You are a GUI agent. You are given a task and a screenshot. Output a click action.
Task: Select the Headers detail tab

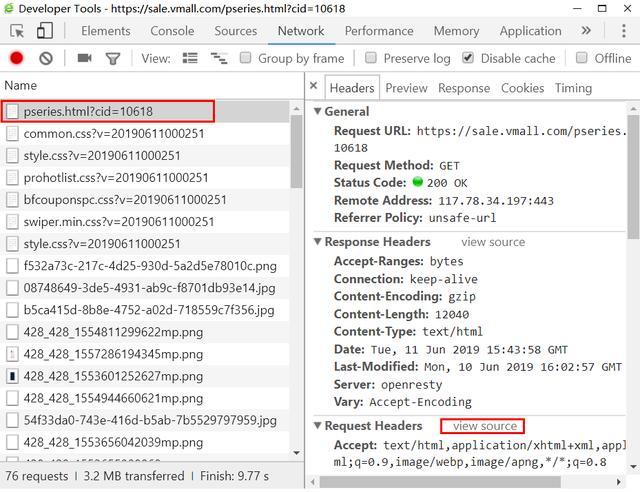[x=352, y=88]
